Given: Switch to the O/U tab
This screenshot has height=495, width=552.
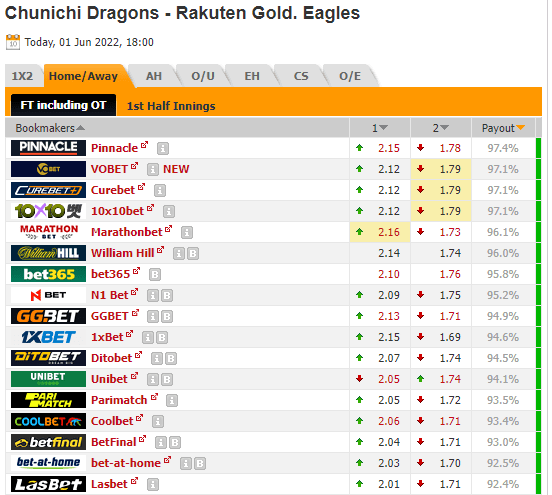Looking at the screenshot, I should (203, 76).
